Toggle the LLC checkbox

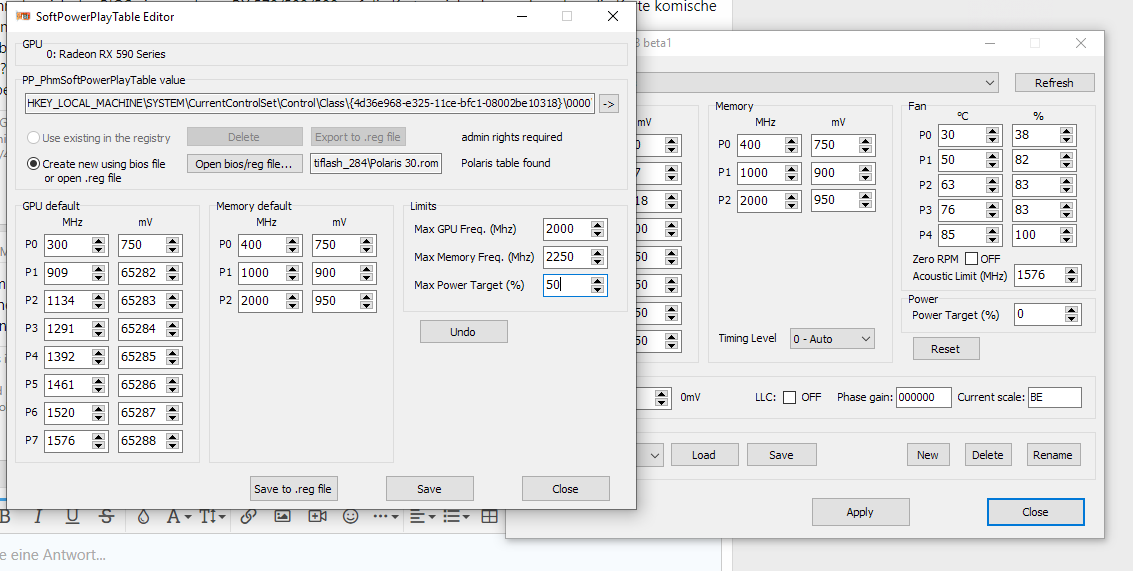790,397
